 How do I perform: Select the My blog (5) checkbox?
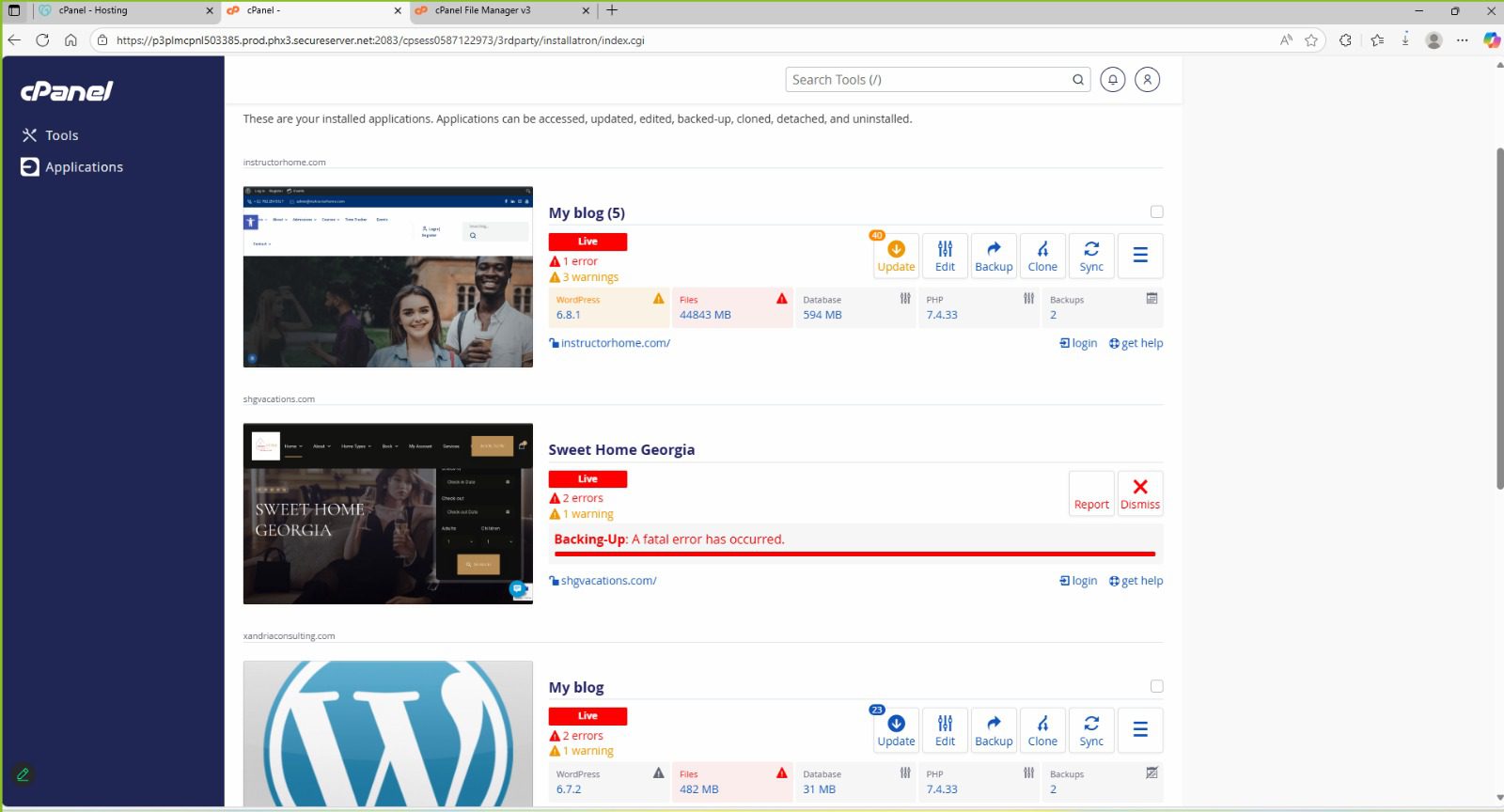coord(1157,212)
